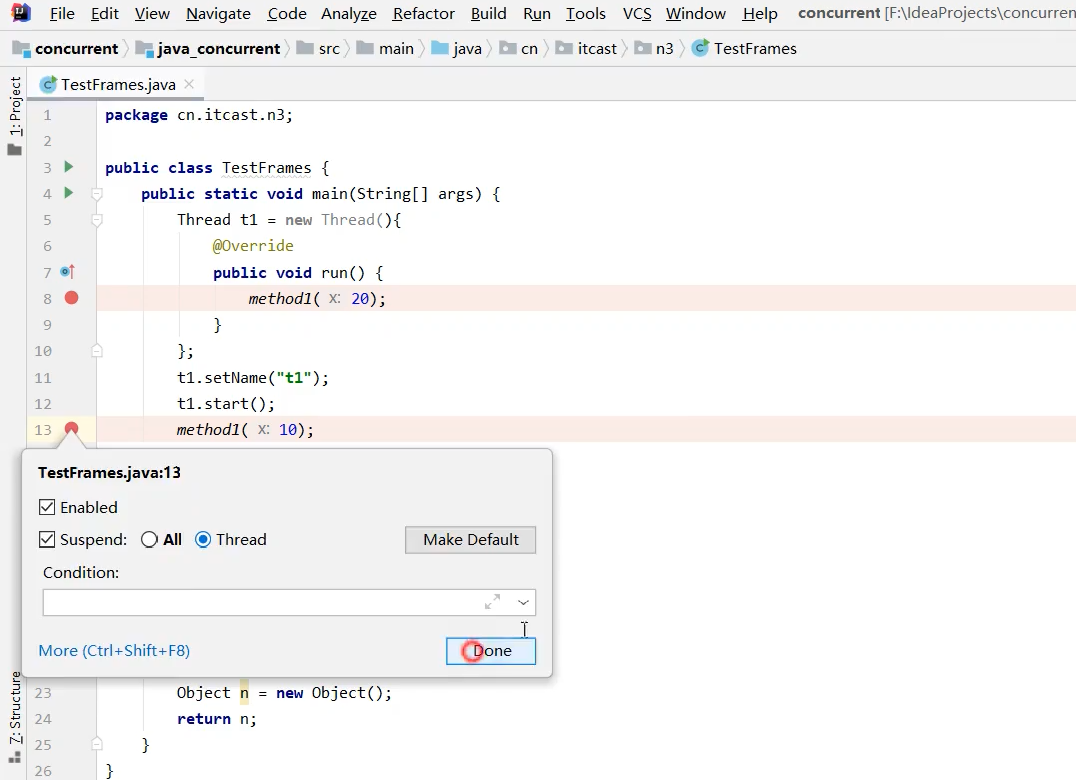The image size is (1076, 780).
Task: Click the fold end marker on line 10
Action: click(x=97, y=351)
